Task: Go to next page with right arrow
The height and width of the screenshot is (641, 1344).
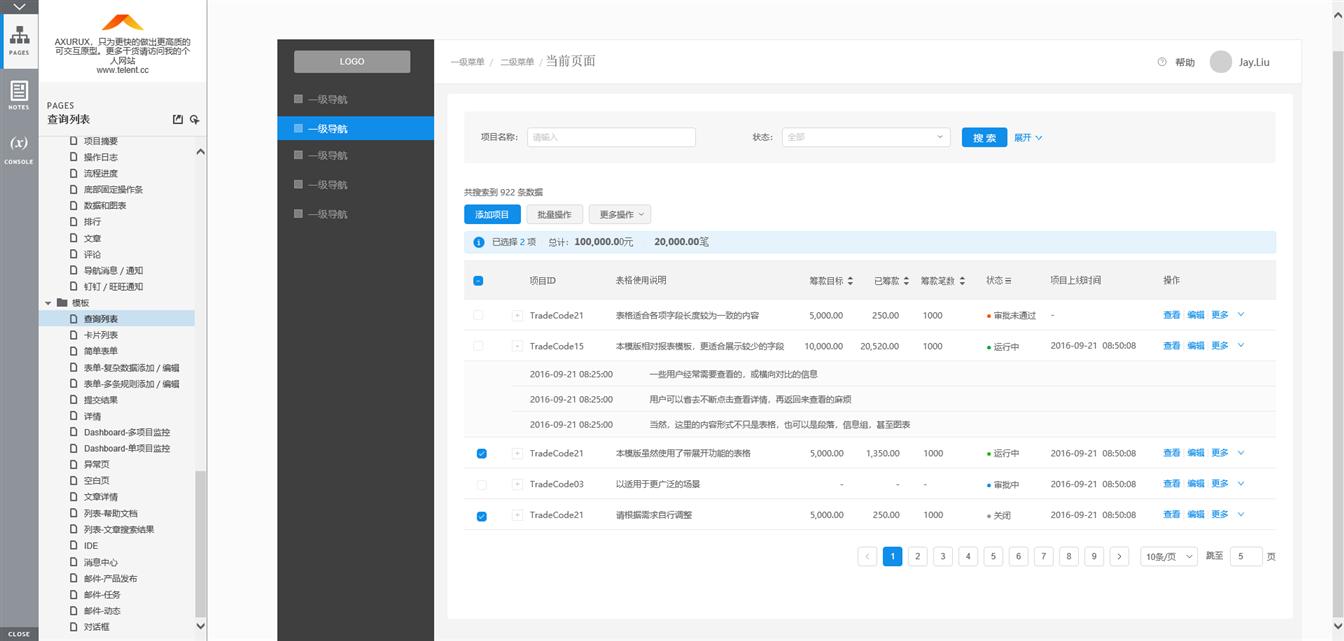Action: (1119, 556)
